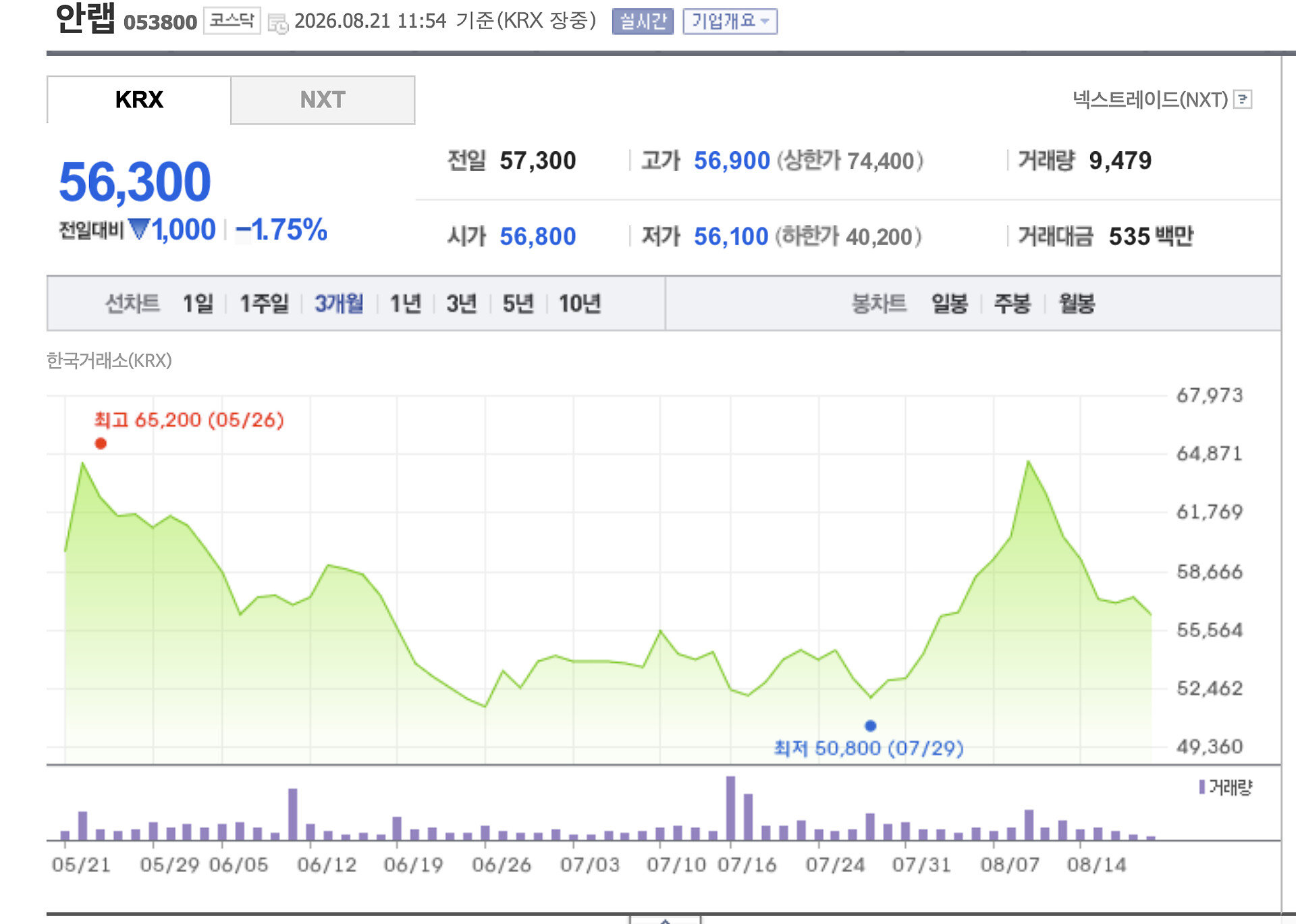1296x924 pixels.
Task: Click the lower limit text 하한가 40,200
Action: (848, 236)
